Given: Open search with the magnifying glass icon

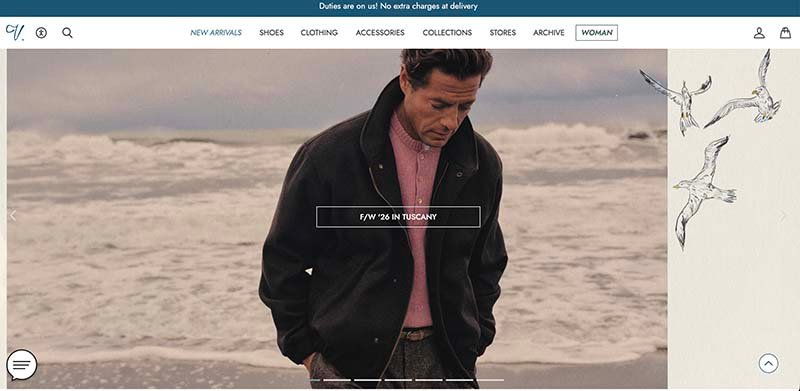Looking at the screenshot, I should tap(67, 33).
